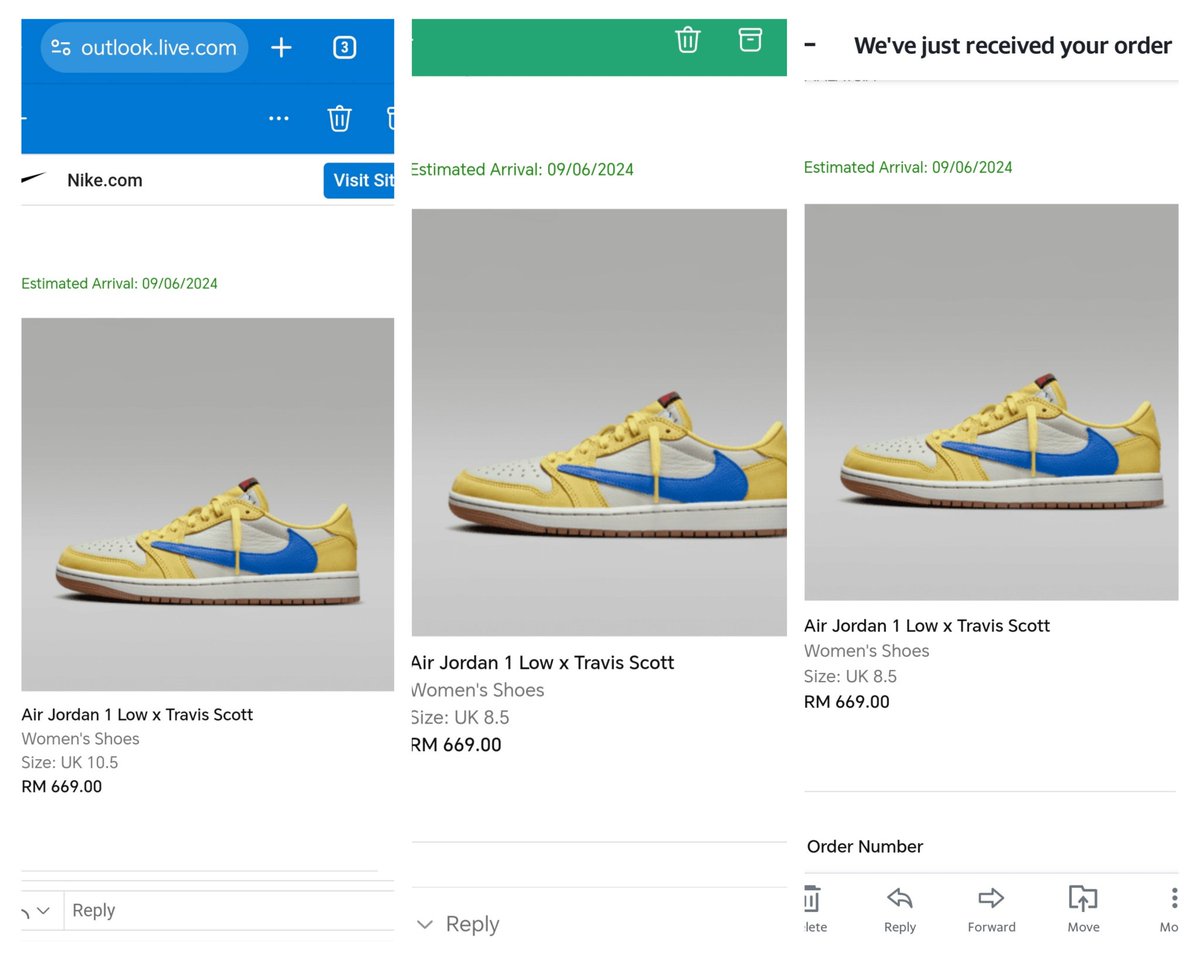Open the shoe image above the size UK 10.5 listing
The width and height of the screenshot is (1200, 960).
208,504
